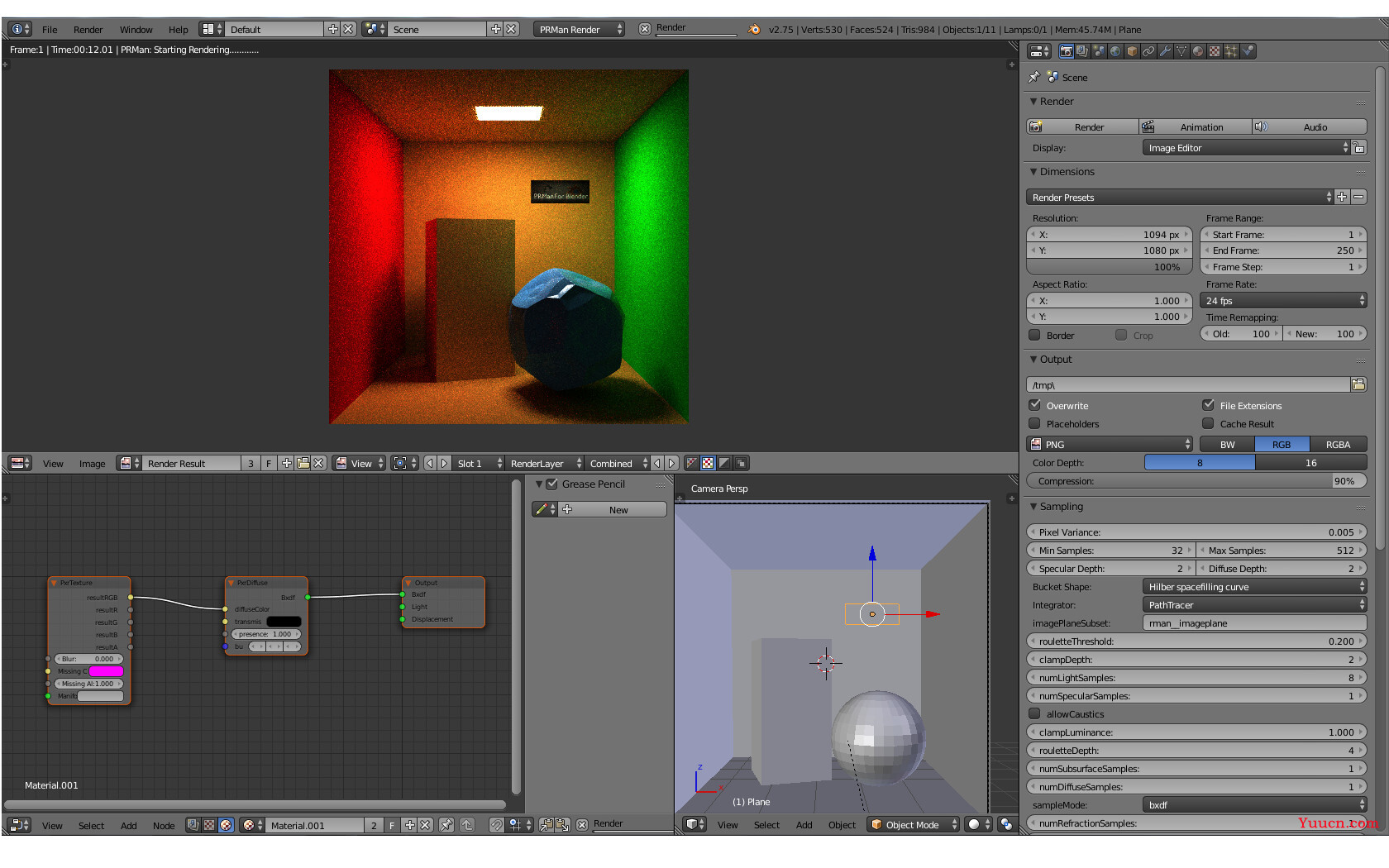Open the Constraints properties tab (chain icon)
This screenshot has height=868, width=1389.
click(1148, 51)
